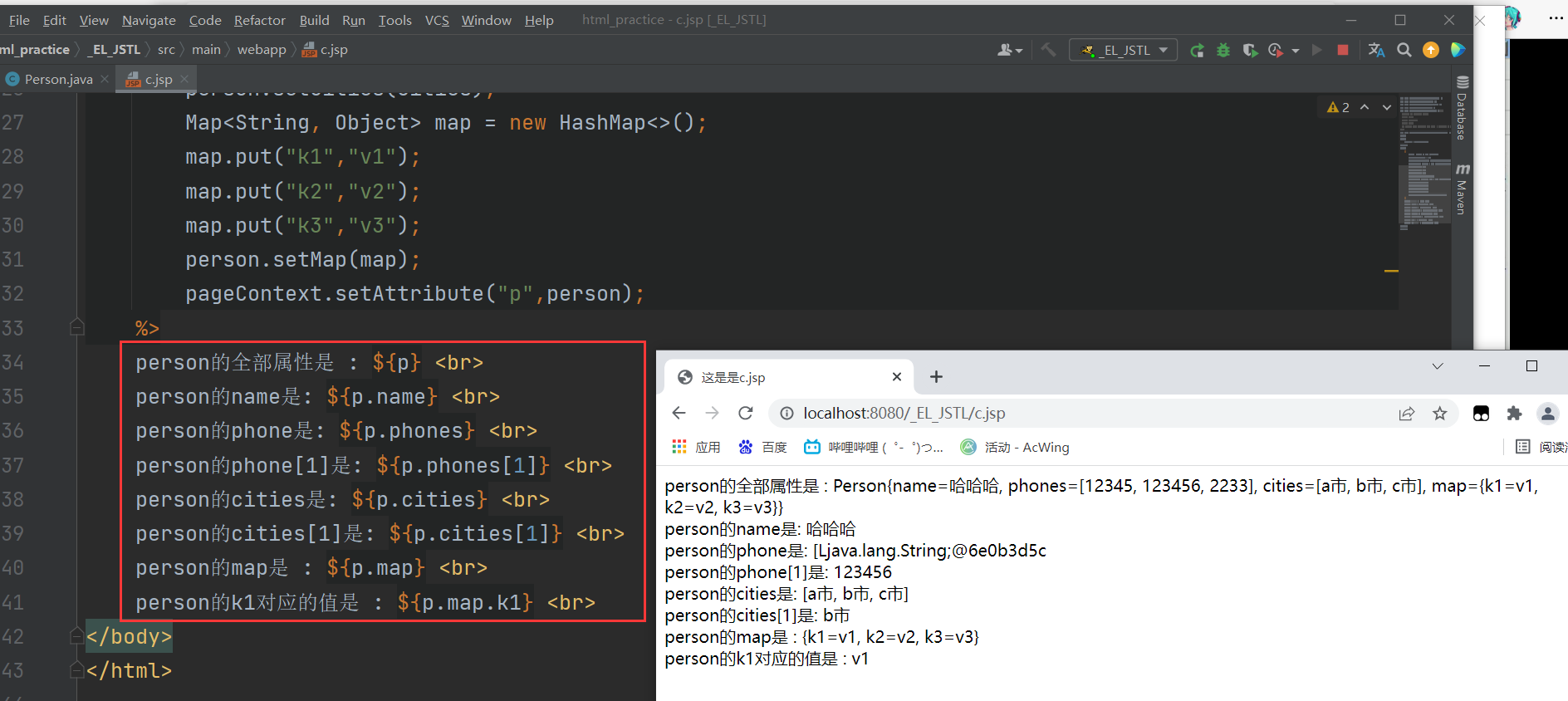This screenshot has width=1568, height=701.
Task: Open the VCS menu
Action: (x=437, y=20)
